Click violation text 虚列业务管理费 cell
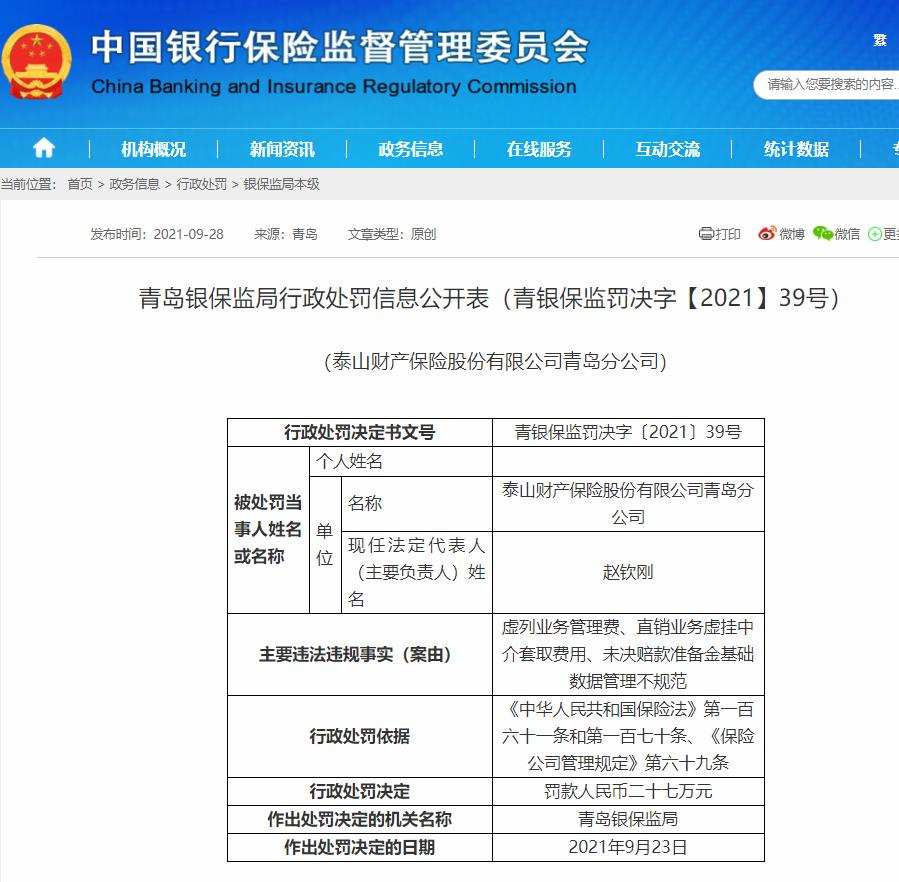The height and width of the screenshot is (882, 899). coord(628,654)
